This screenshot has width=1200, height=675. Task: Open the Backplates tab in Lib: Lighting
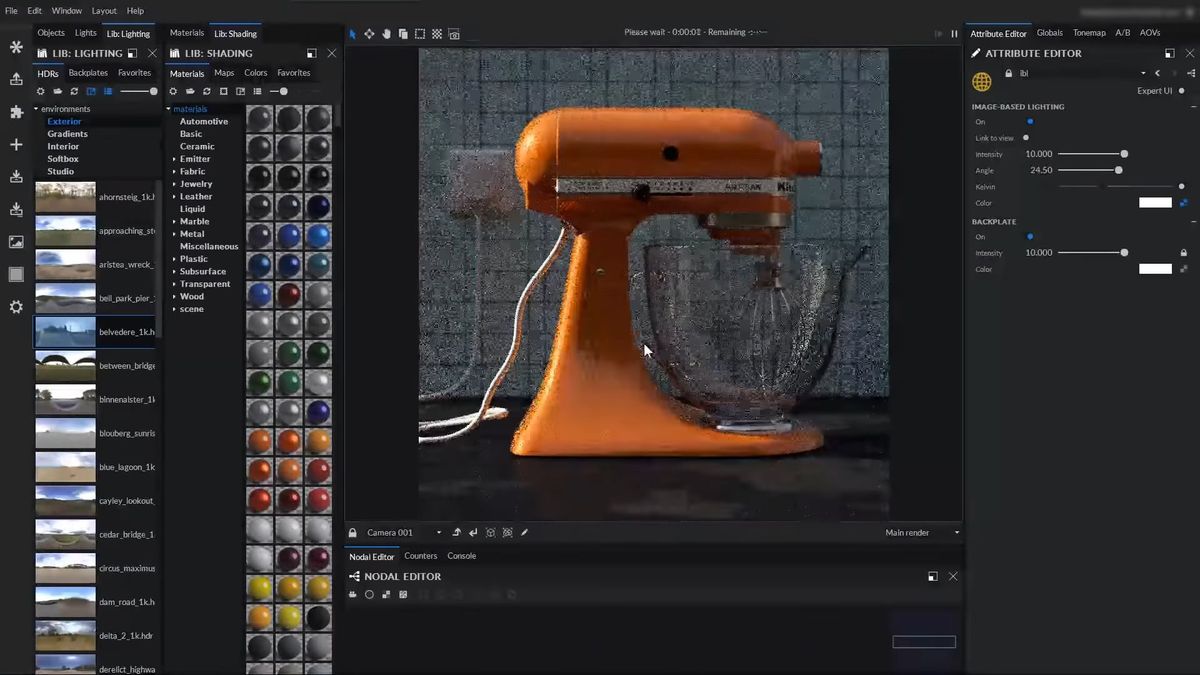[x=88, y=73]
